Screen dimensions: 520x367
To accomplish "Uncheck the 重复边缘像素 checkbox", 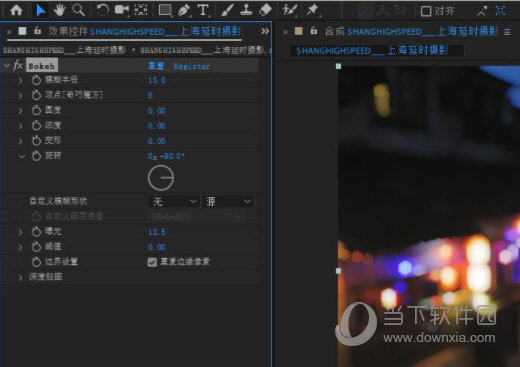I will 152,262.
